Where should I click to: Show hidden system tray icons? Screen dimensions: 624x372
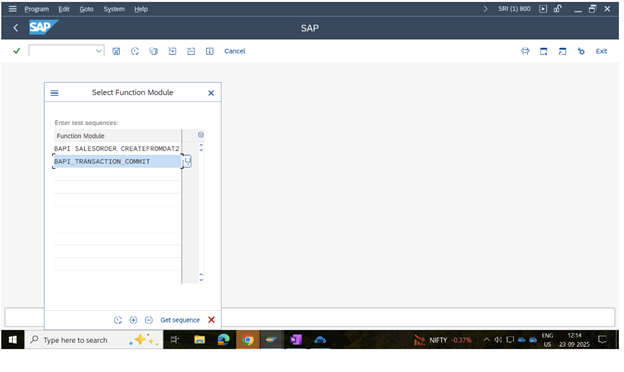click(486, 340)
